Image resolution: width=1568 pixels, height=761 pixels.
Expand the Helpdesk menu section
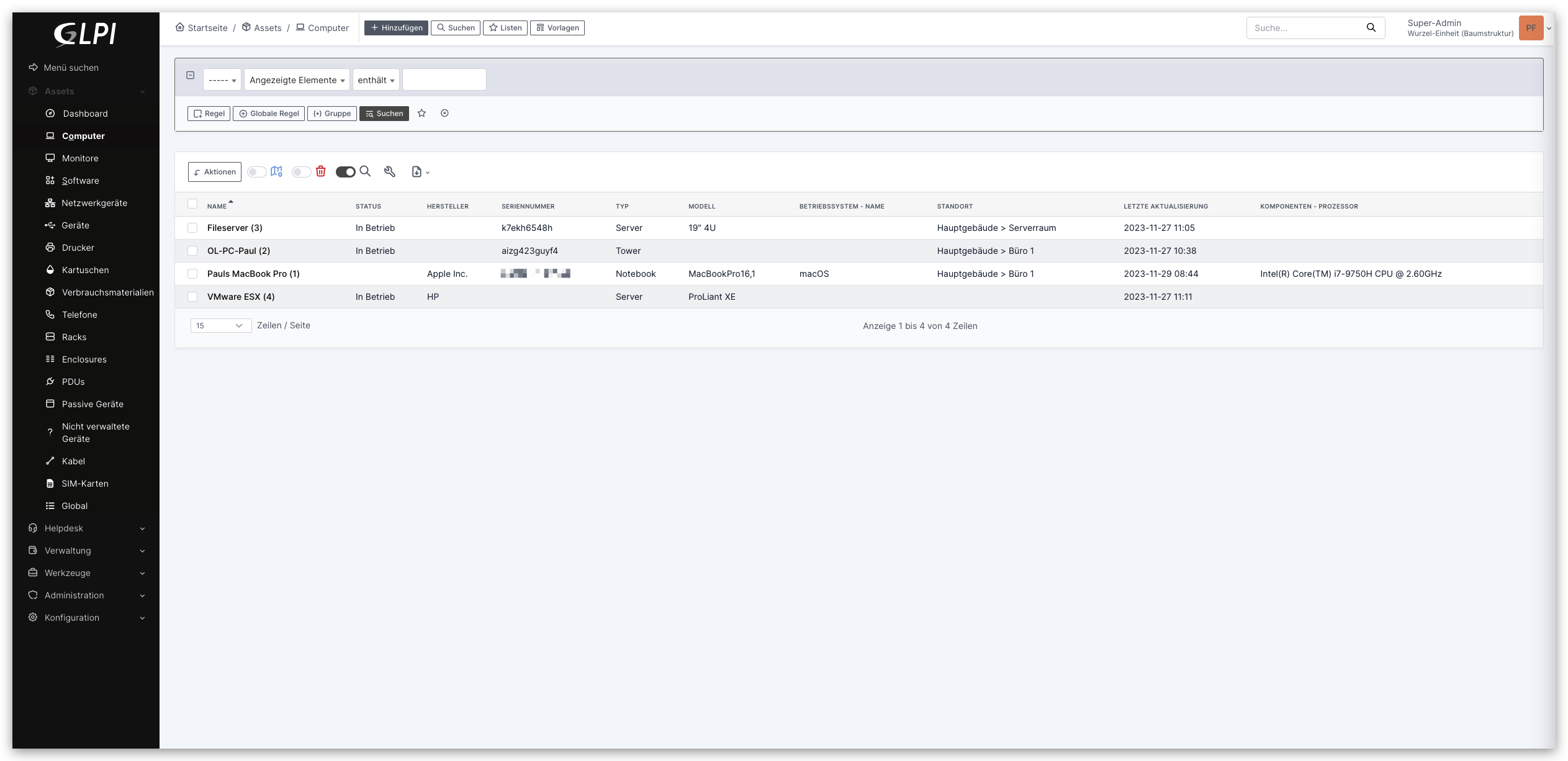coord(86,528)
